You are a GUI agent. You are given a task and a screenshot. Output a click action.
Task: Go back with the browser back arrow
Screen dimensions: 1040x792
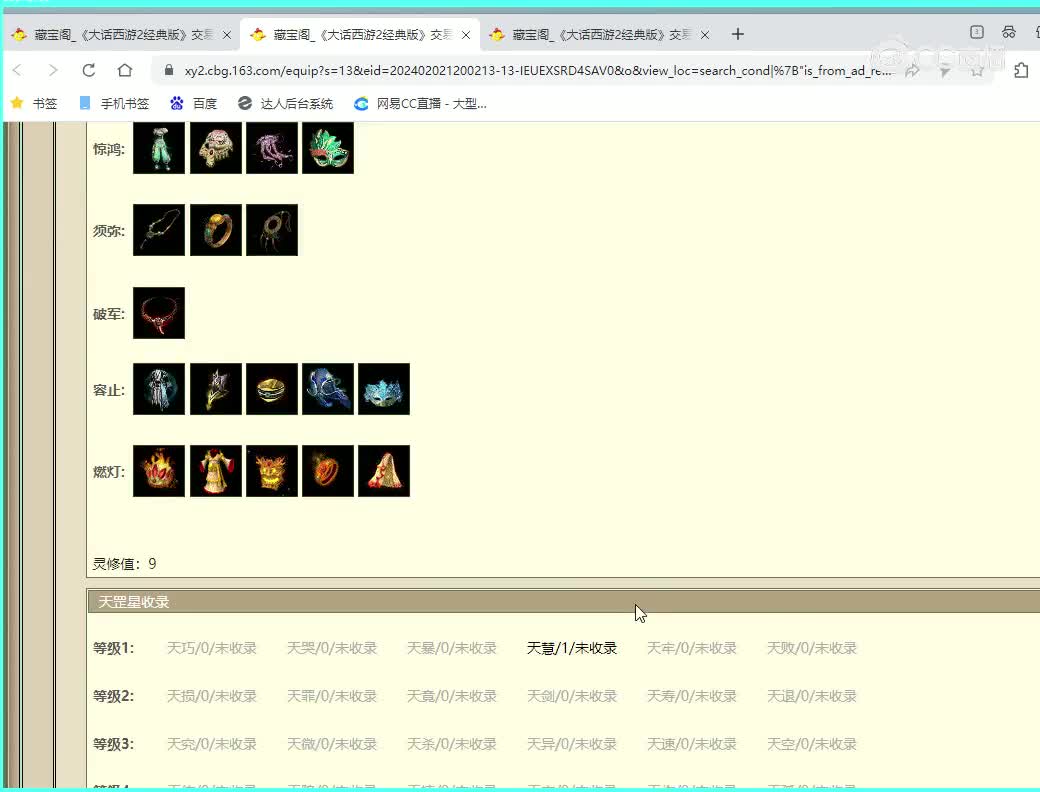point(18,70)
